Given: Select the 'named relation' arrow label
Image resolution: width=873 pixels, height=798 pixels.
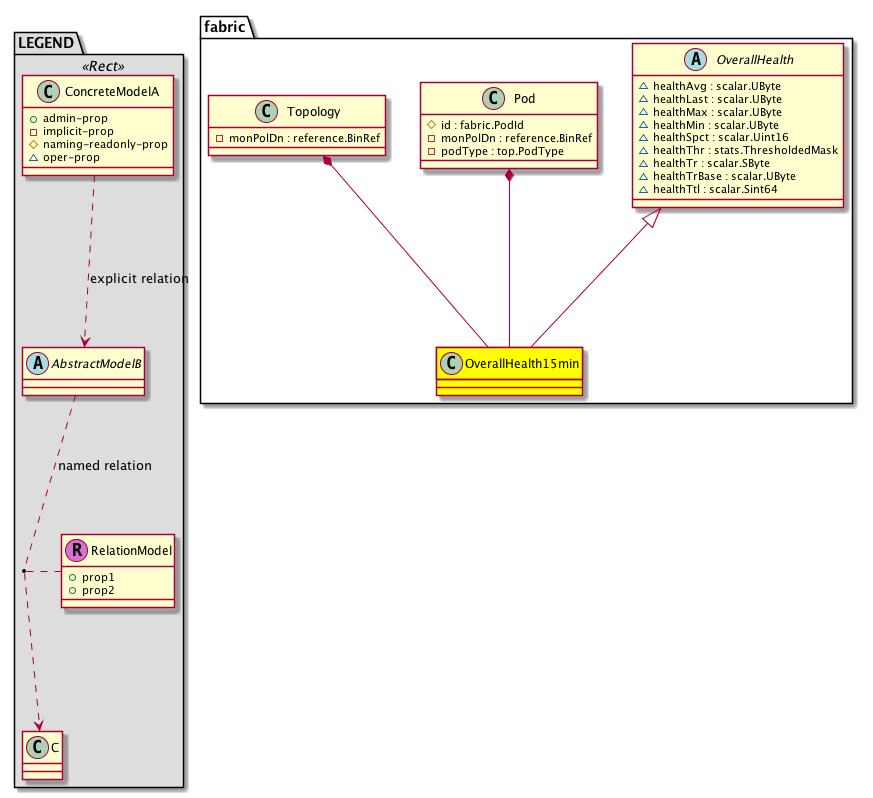Looking at the screenshot, I should [105, 465].
